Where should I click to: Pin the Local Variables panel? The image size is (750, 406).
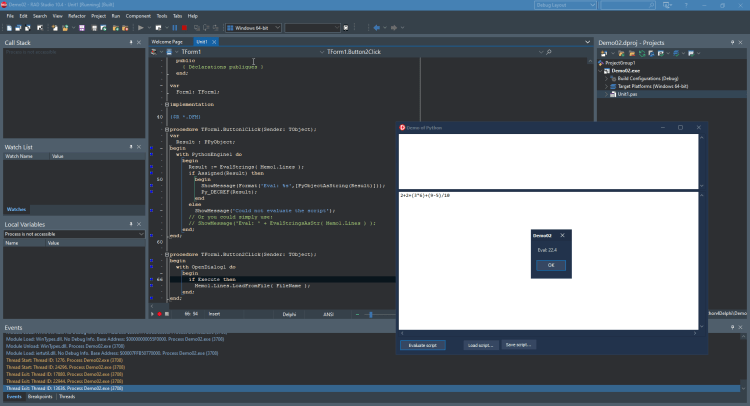coord(131,224)
